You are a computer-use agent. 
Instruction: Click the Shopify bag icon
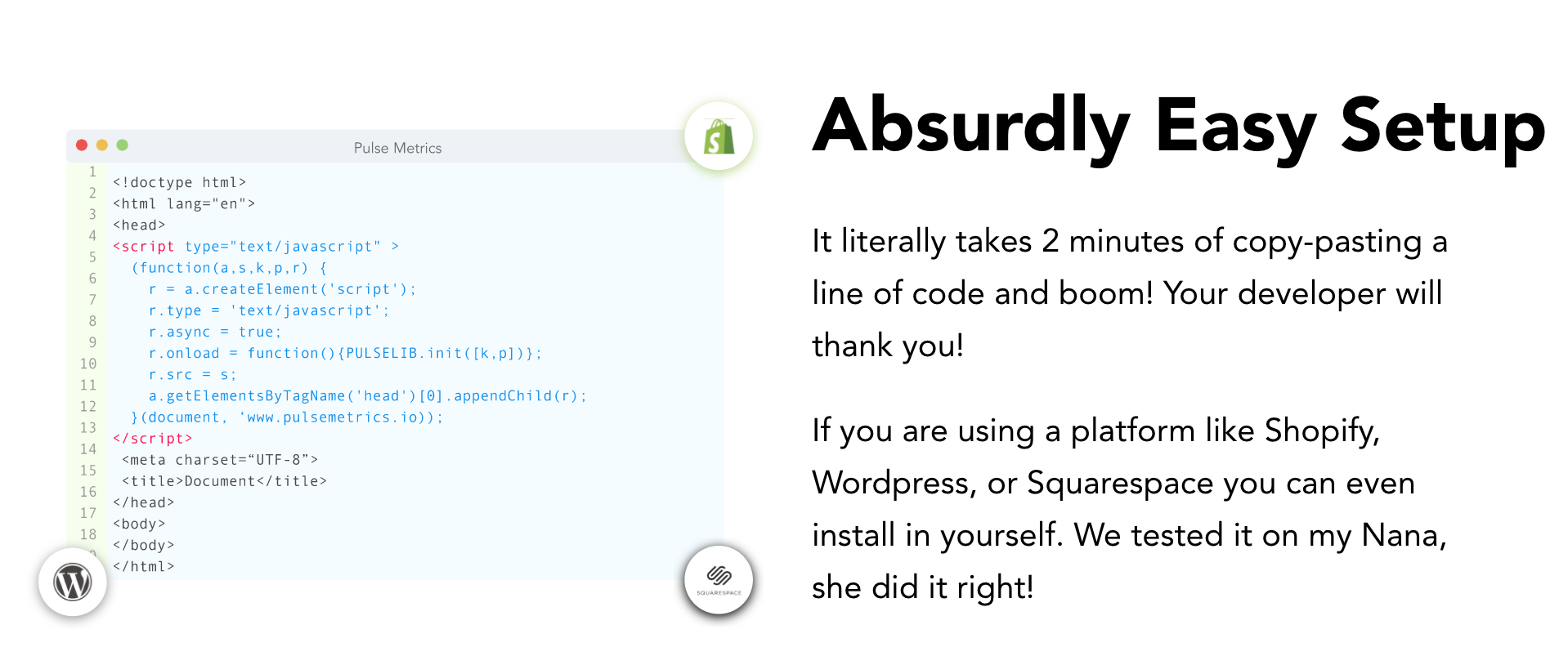pos(719,137)
